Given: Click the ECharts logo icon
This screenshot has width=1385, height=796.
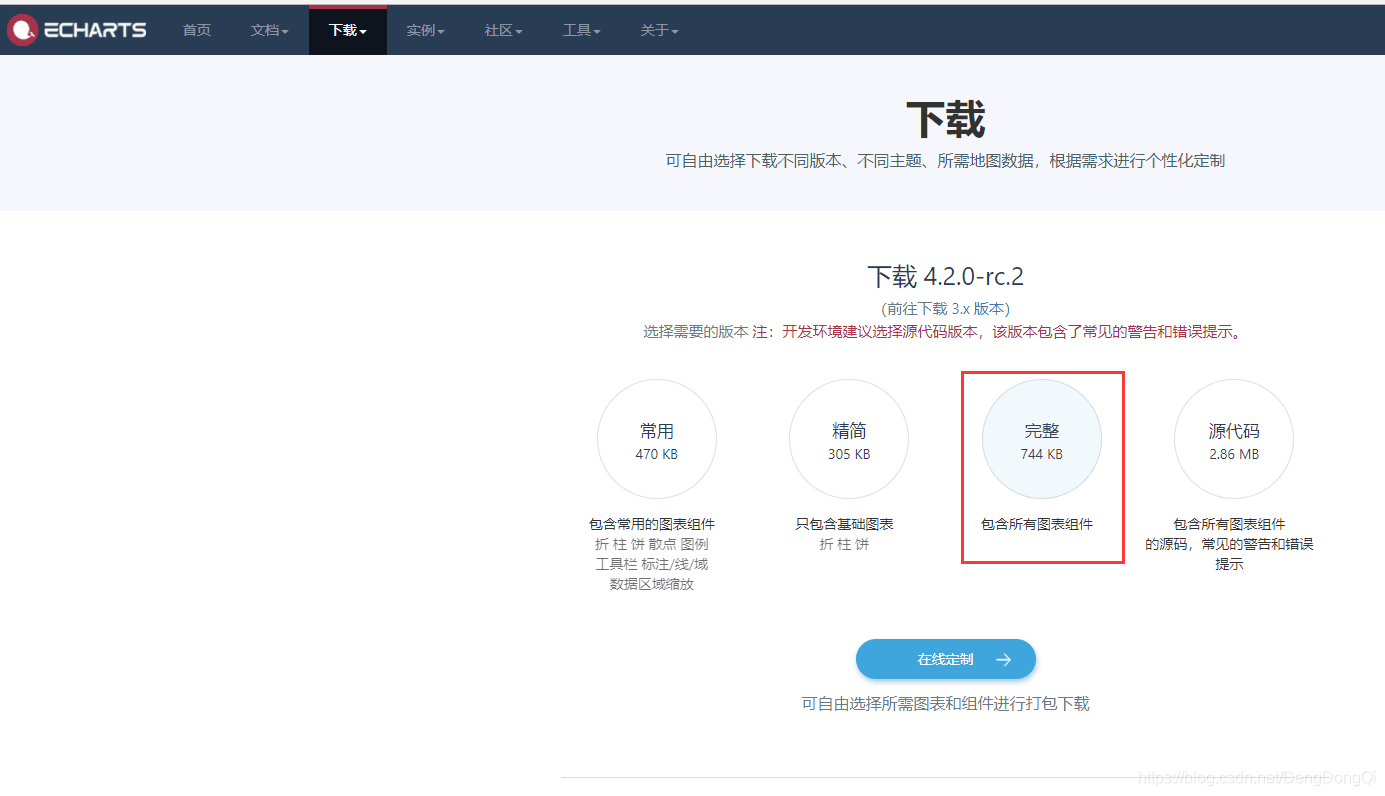Looking at the screenshot, I should pos(22,30).
